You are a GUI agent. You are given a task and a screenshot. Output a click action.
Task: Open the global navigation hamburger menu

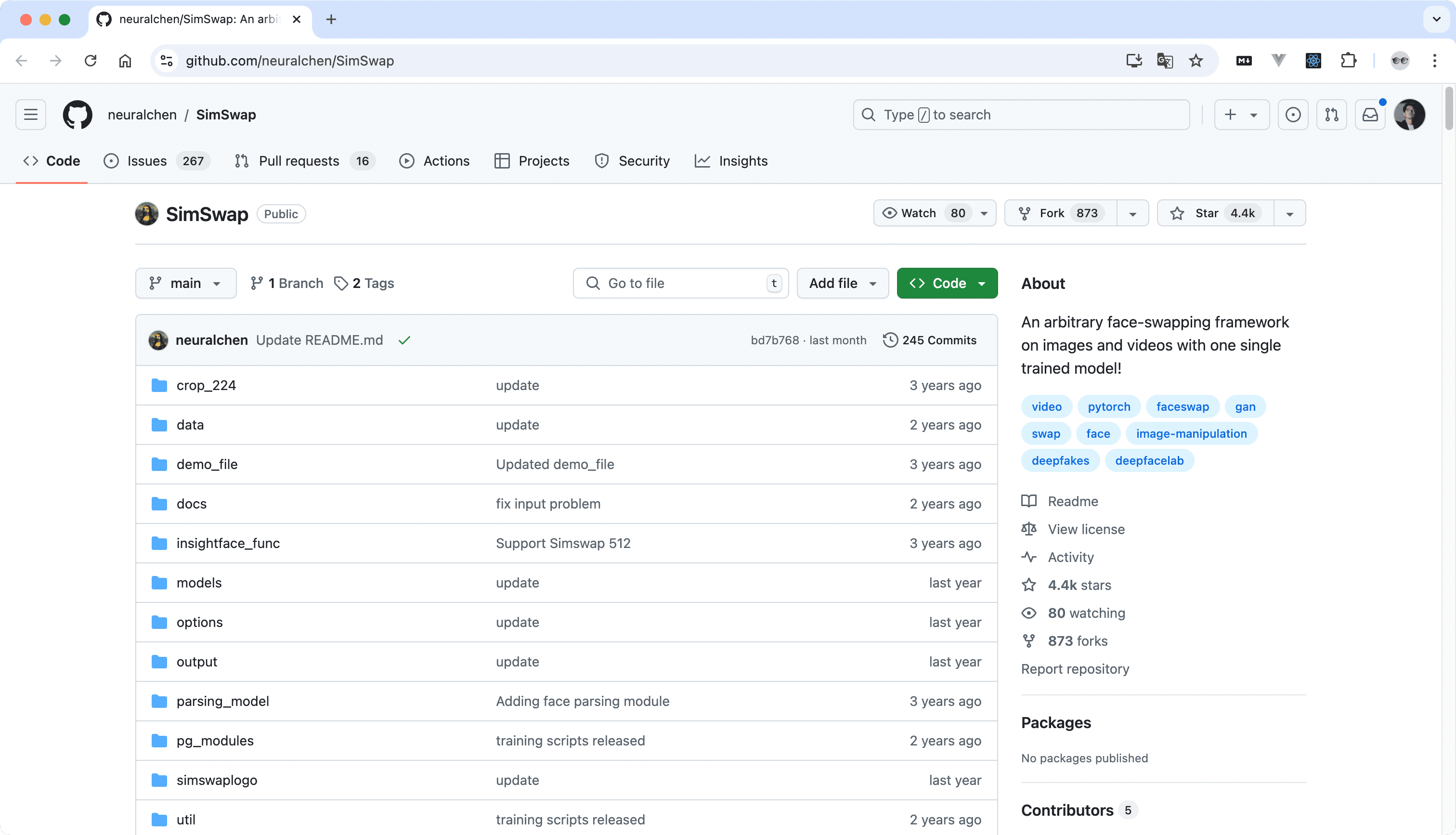30,114
